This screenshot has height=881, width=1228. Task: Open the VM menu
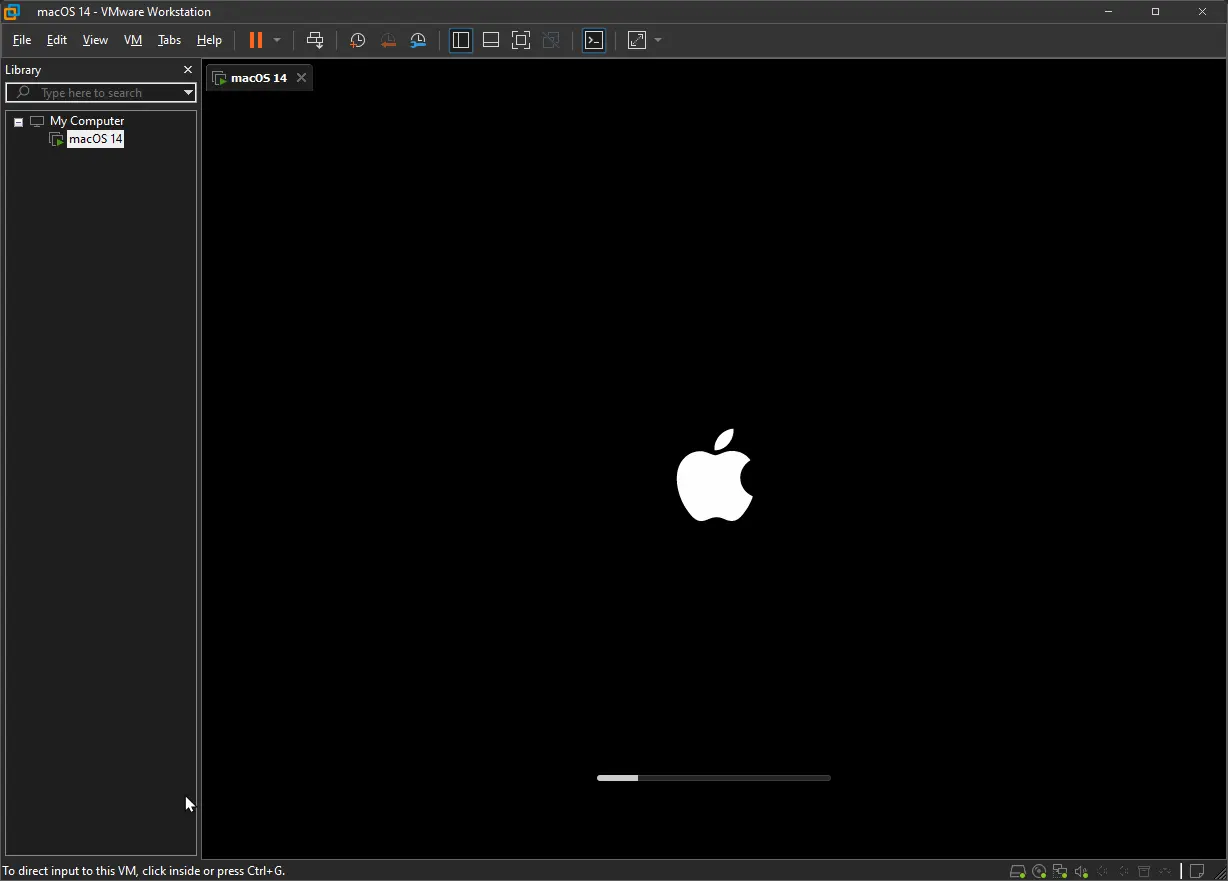pos(133,40)
